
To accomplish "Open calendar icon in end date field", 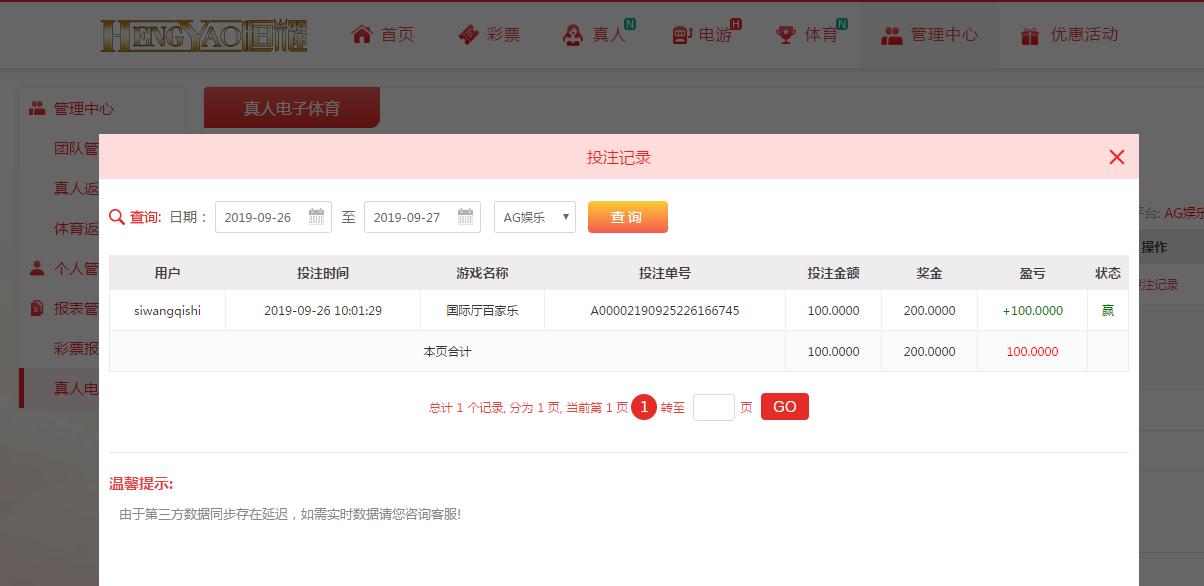I will pos(465,216).
